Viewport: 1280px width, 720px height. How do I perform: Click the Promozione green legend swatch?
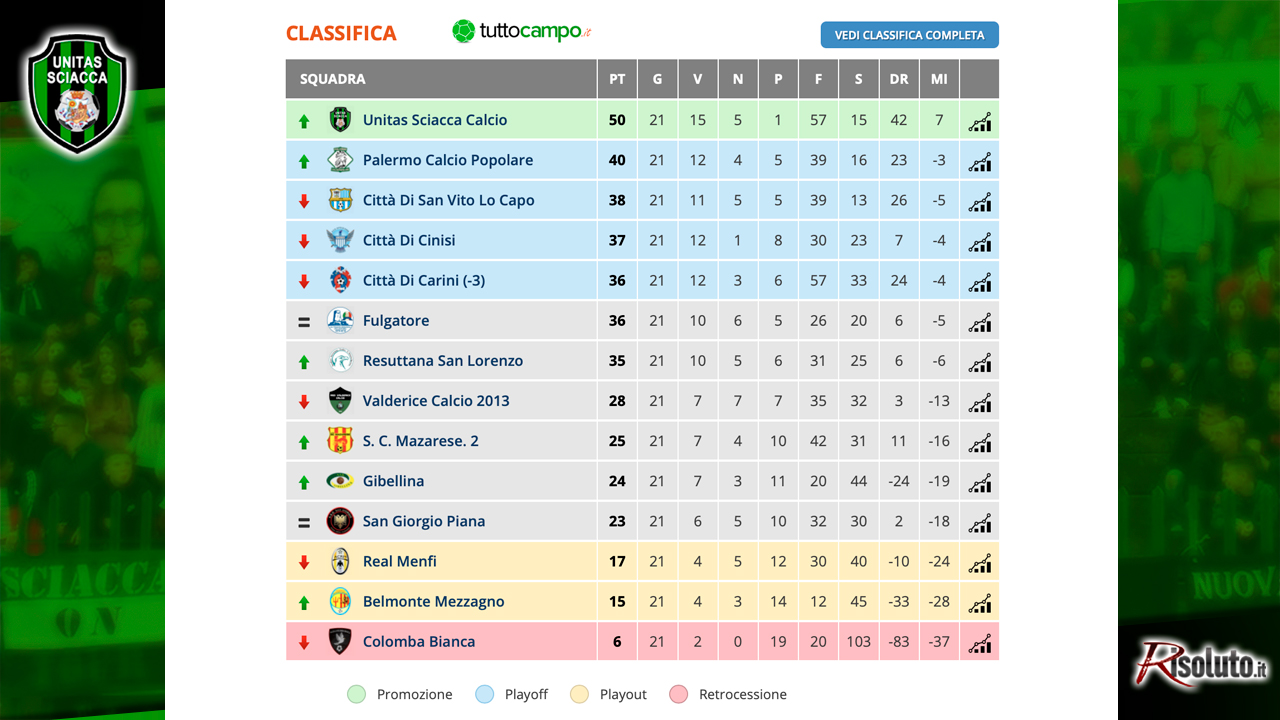click(356, 694)
